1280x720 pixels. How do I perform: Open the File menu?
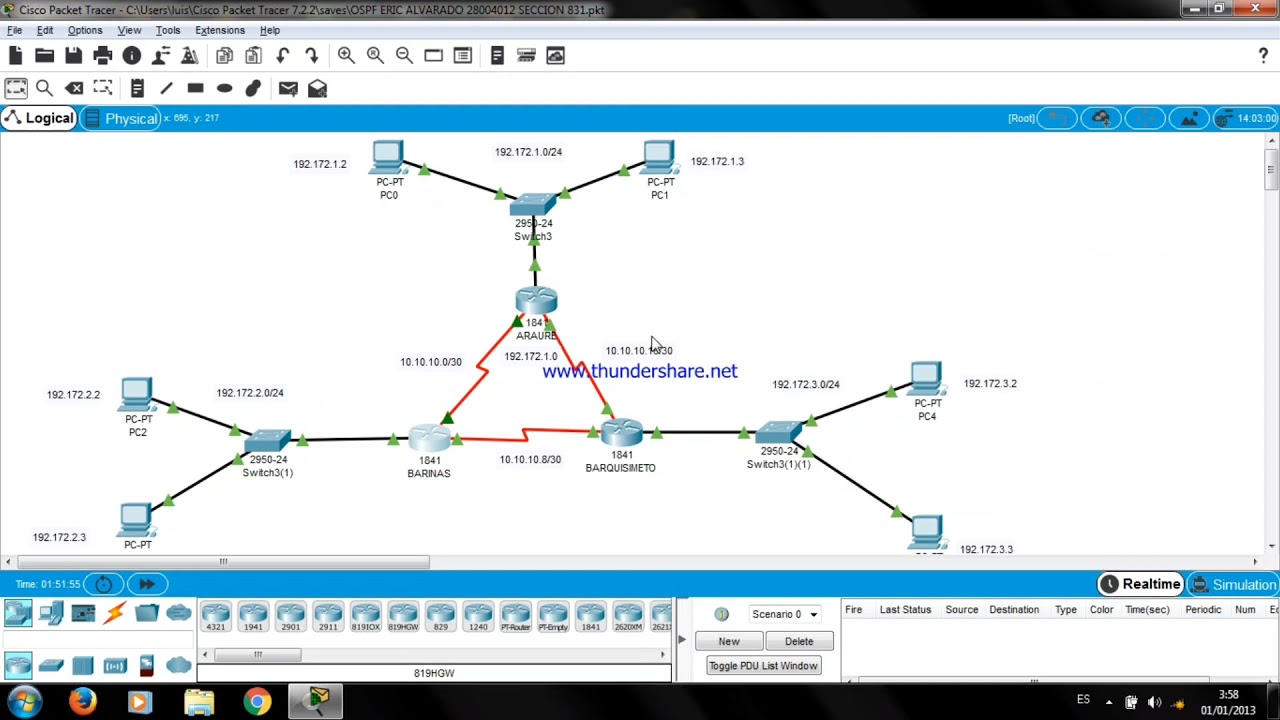coord(15,30)
